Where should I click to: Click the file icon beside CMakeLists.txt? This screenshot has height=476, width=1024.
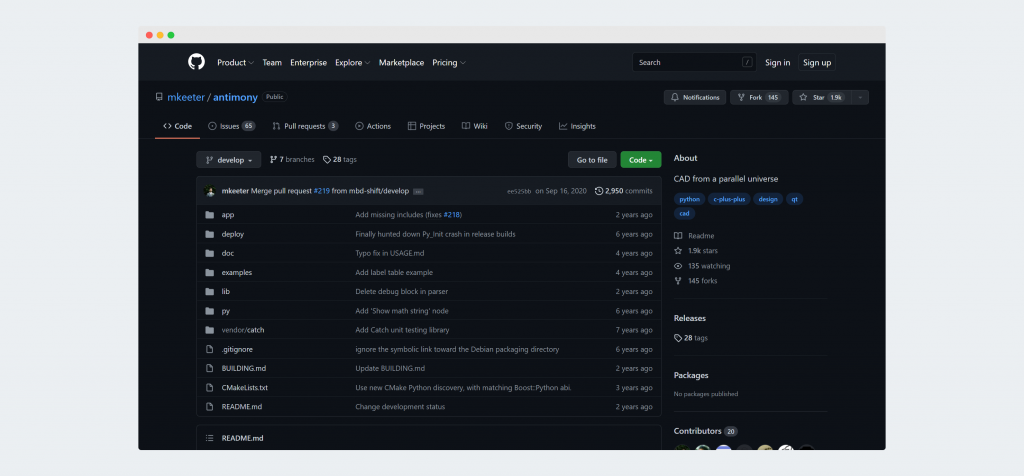click(x=210, y=387)
